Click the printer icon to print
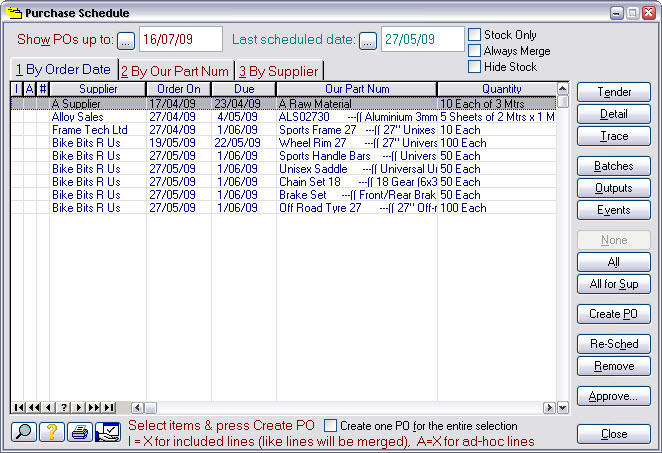Image resolution: width=662 pixels, height=453 pixels. point(79,433)
